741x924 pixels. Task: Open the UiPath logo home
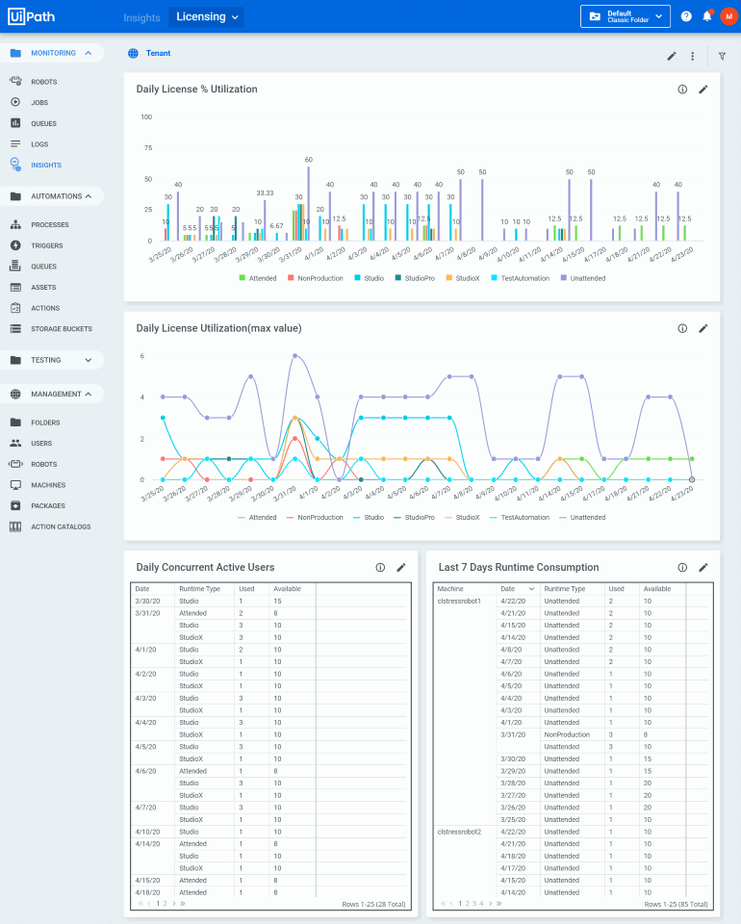tap(31, 16)
